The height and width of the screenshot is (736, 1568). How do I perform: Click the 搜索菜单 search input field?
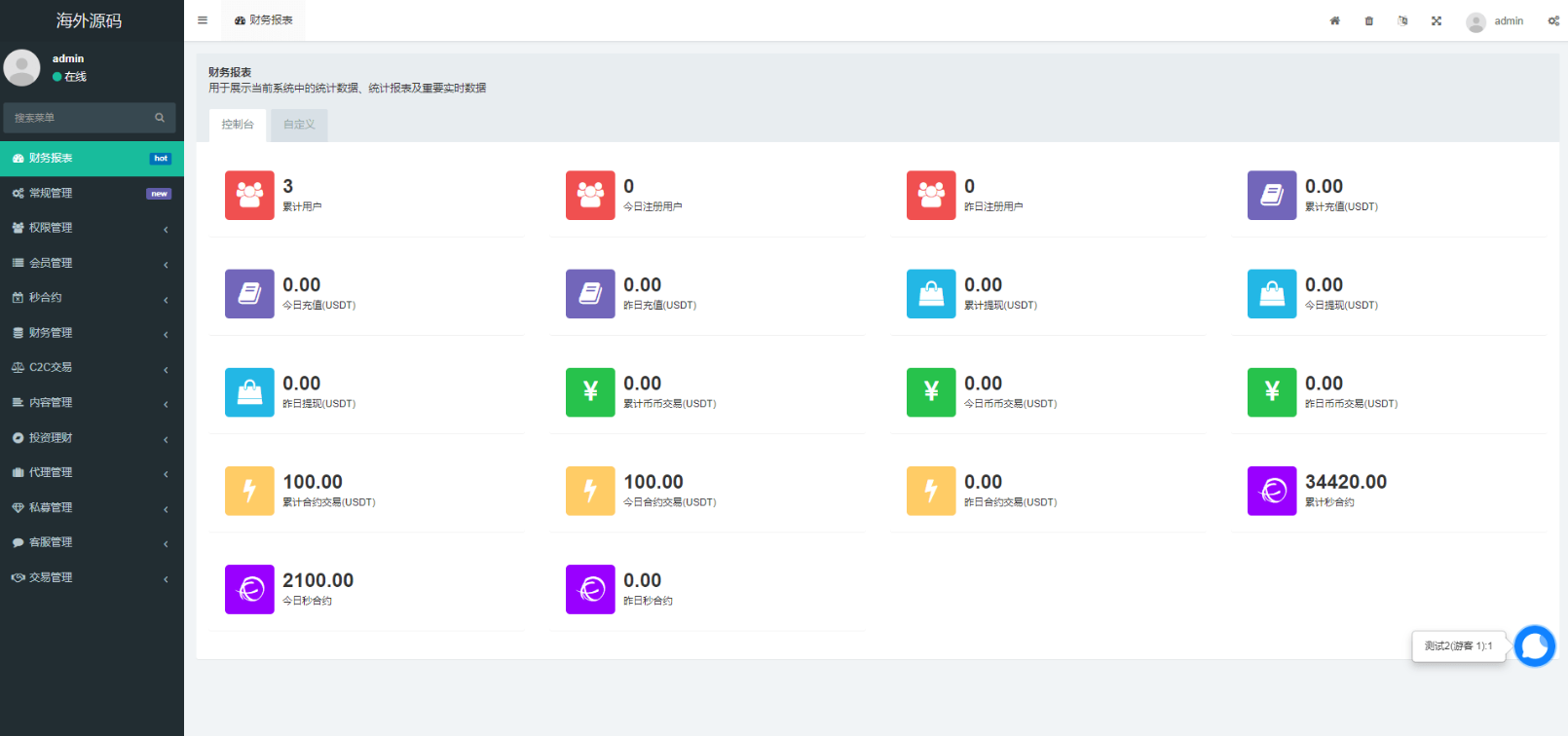(x=81, y=118)
